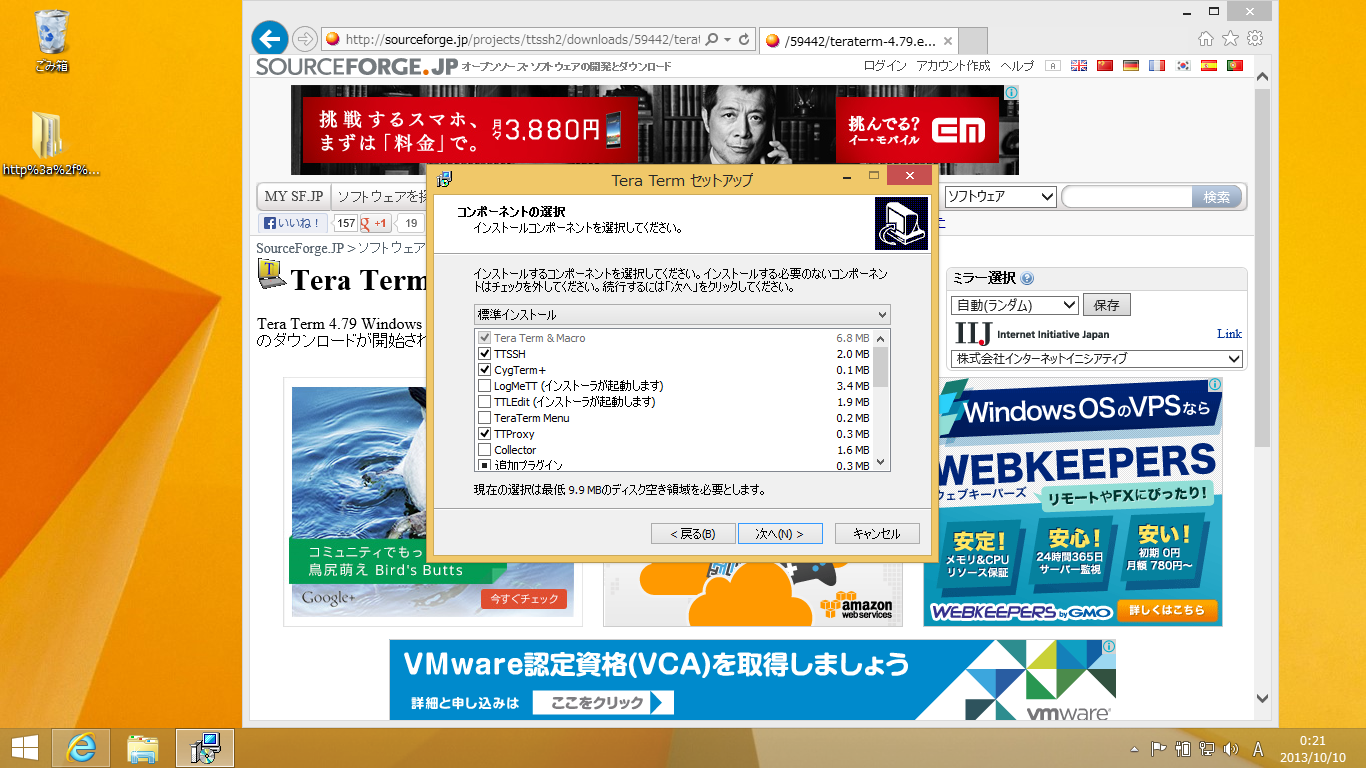Image resolution: width=1366 pixels, height=768 pixels.
Task: Open the ソフトウェア search category dropdown
Action: (1001, 197)
